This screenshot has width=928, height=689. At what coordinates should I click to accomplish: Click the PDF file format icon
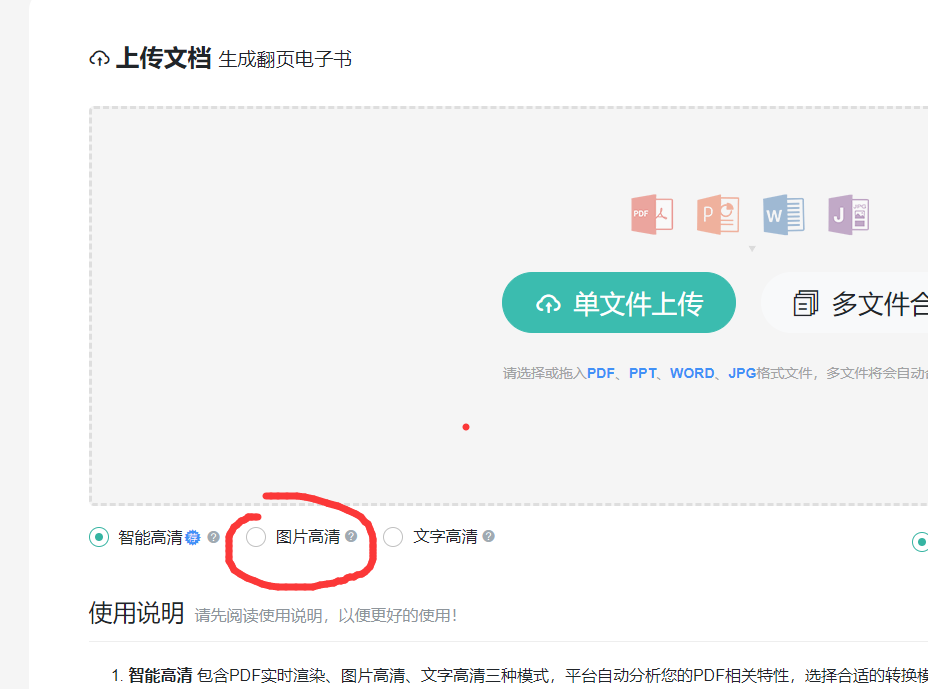[x=652, y=215]
